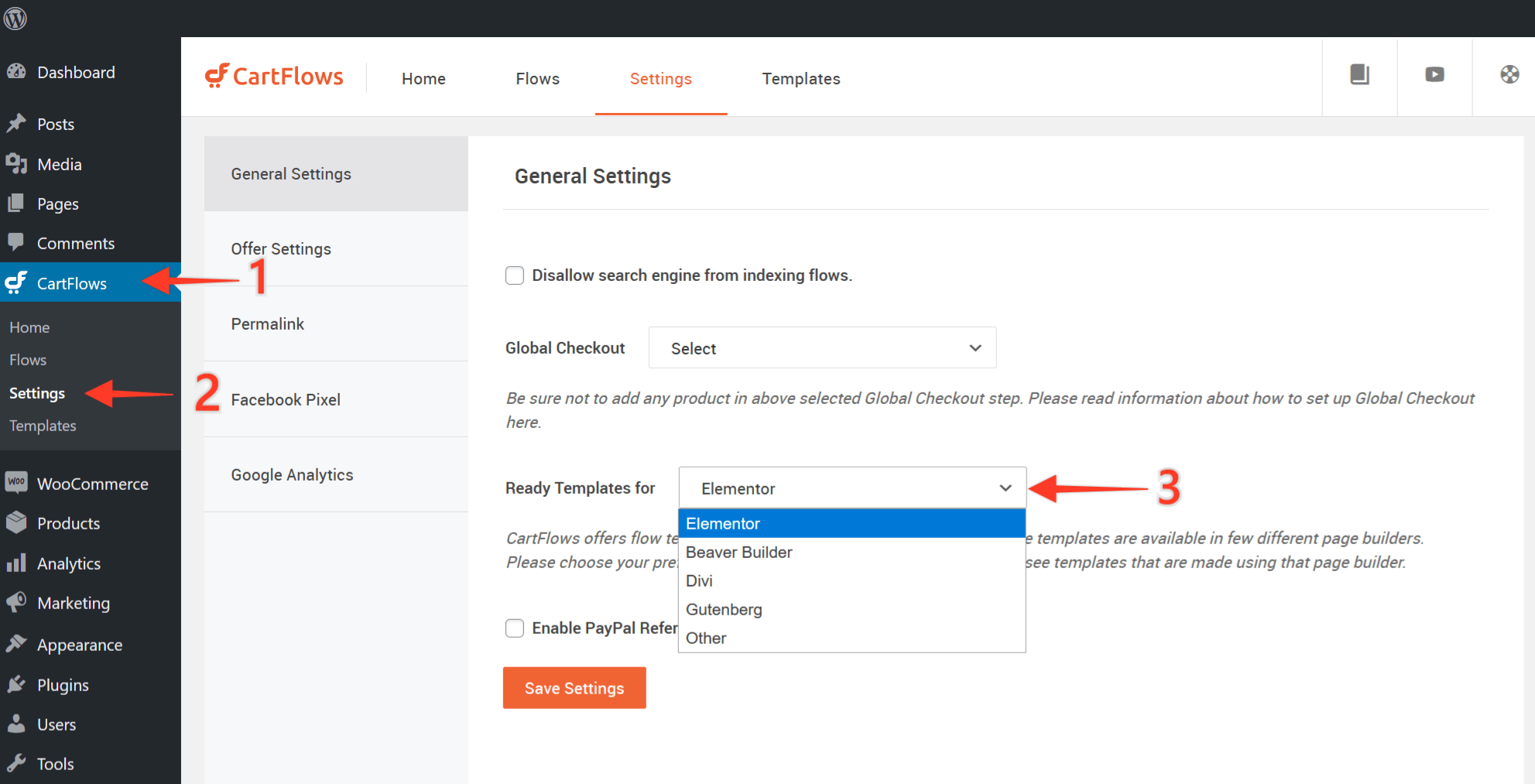Viewport: 1535px width, 784px height.
Task: Open Facebook Pixel settings section
Action: tap(286, 400)
